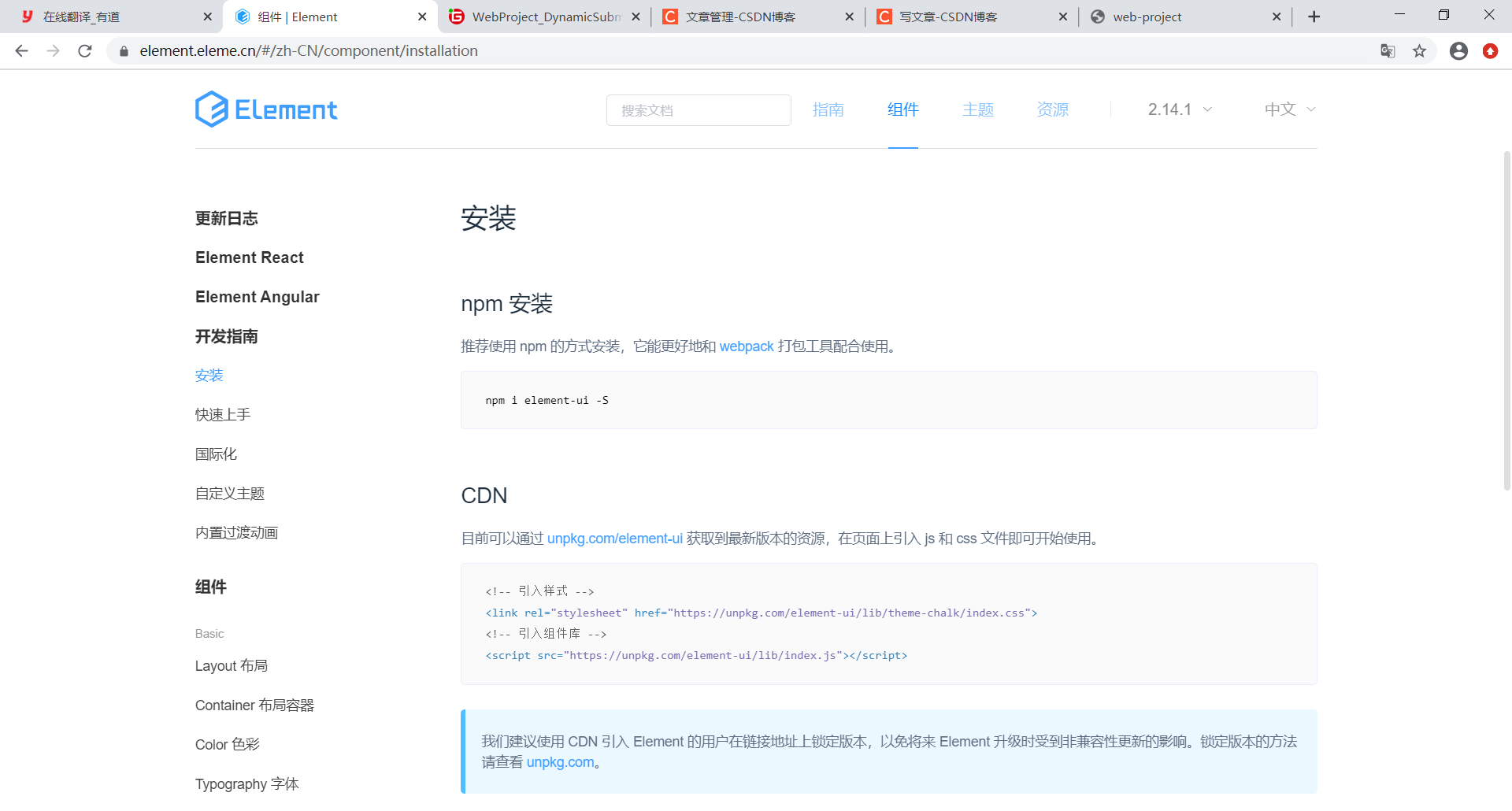This screenshot has height=811, width=1512.
Task: Open the 主题 nav item
Action: (978, 109)
